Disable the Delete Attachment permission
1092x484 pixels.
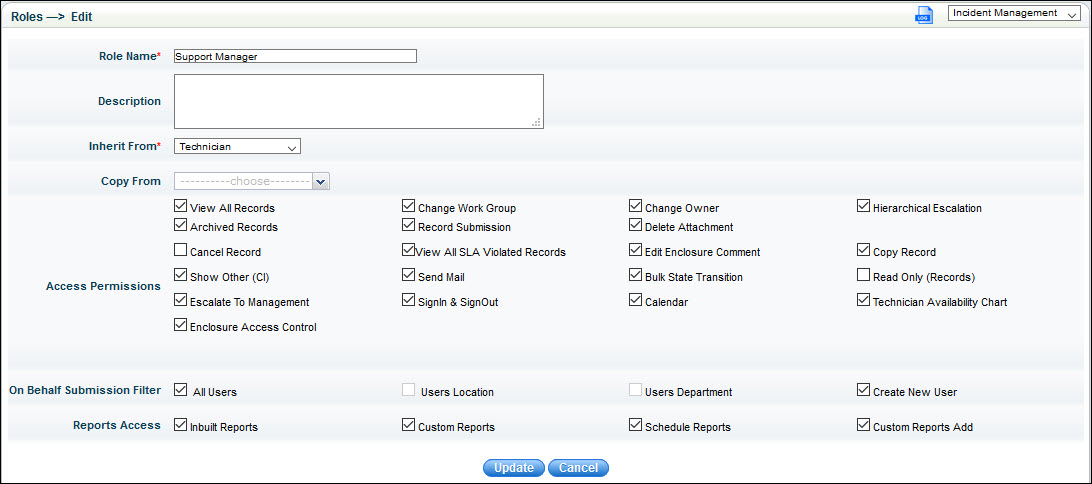(636, 226)
